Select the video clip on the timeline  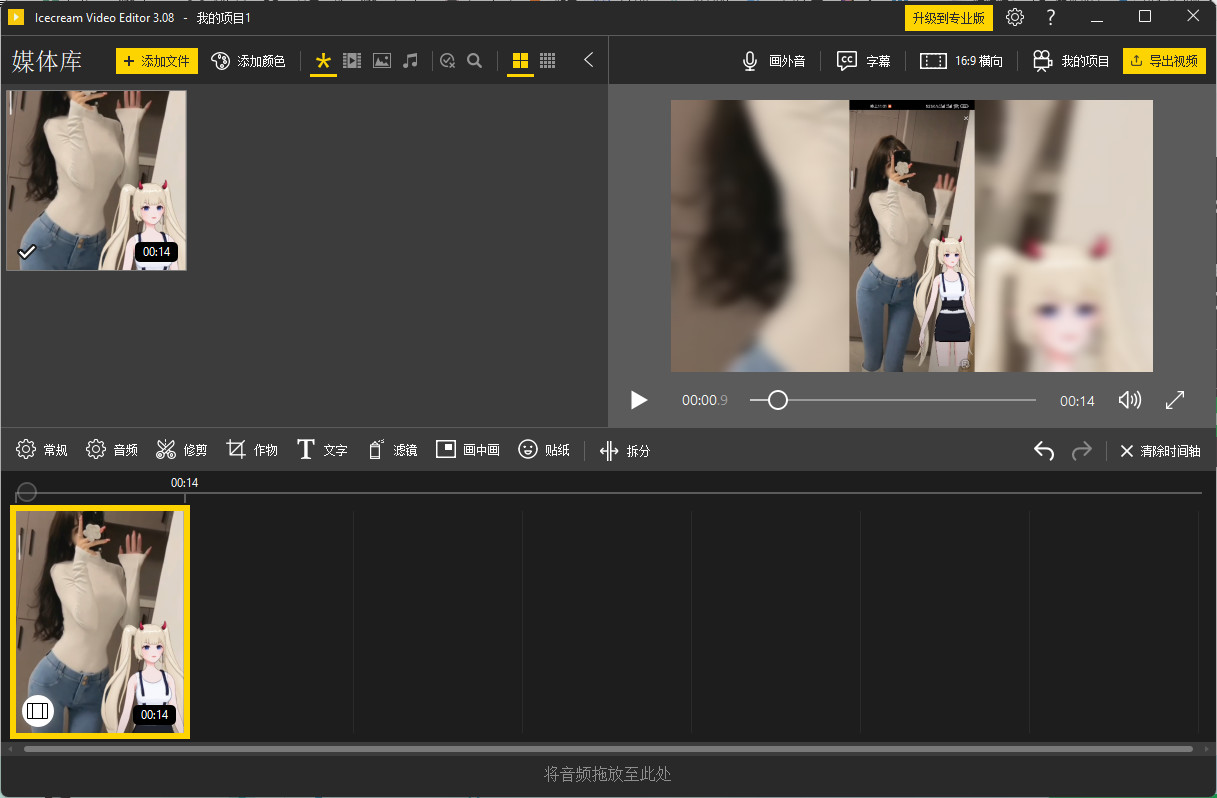(x=100, y=622)
